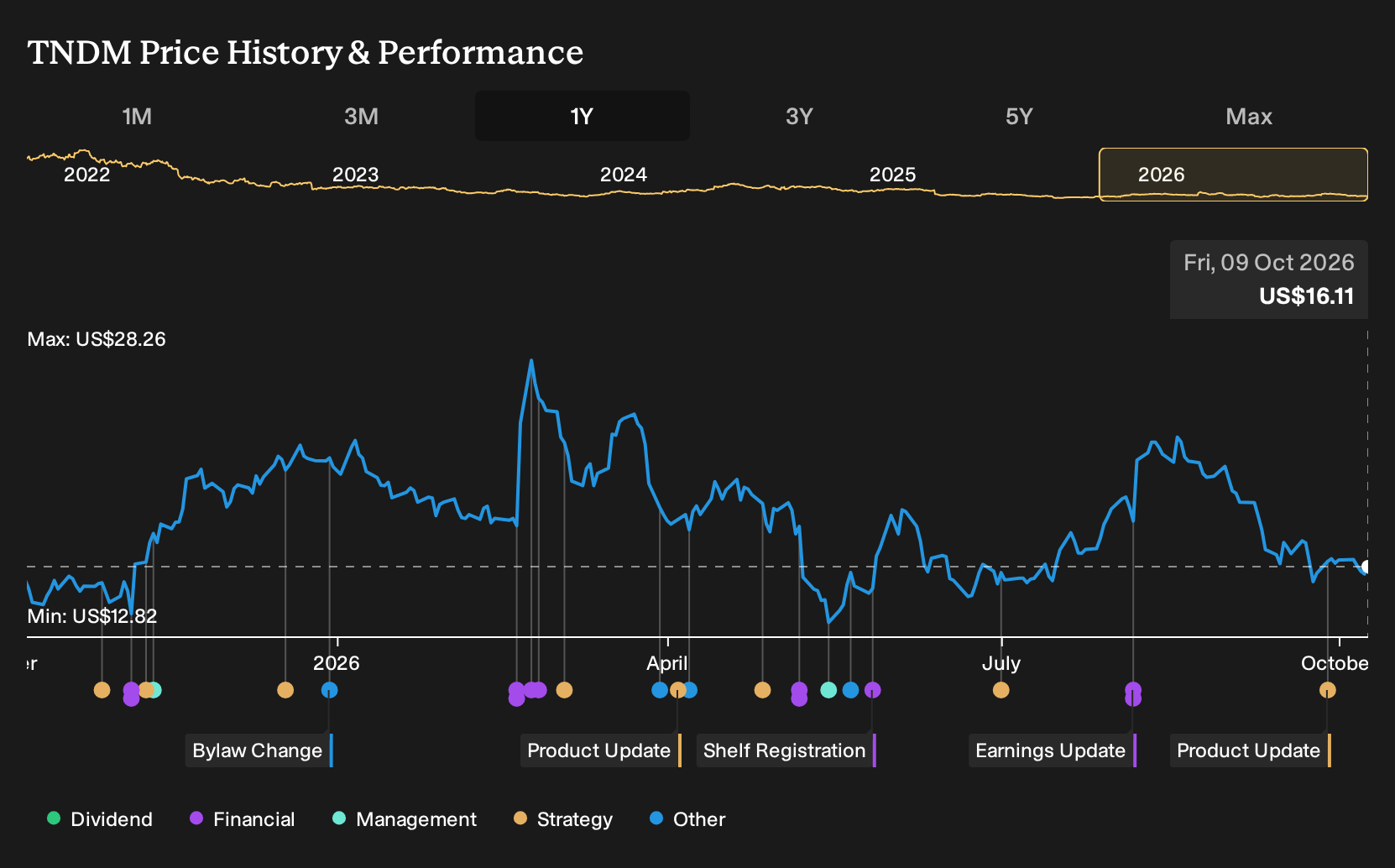Click the 2024 label in overview timeline
Image resolution: width=1395 pixels, height=868 pixels.
point(624,175)
